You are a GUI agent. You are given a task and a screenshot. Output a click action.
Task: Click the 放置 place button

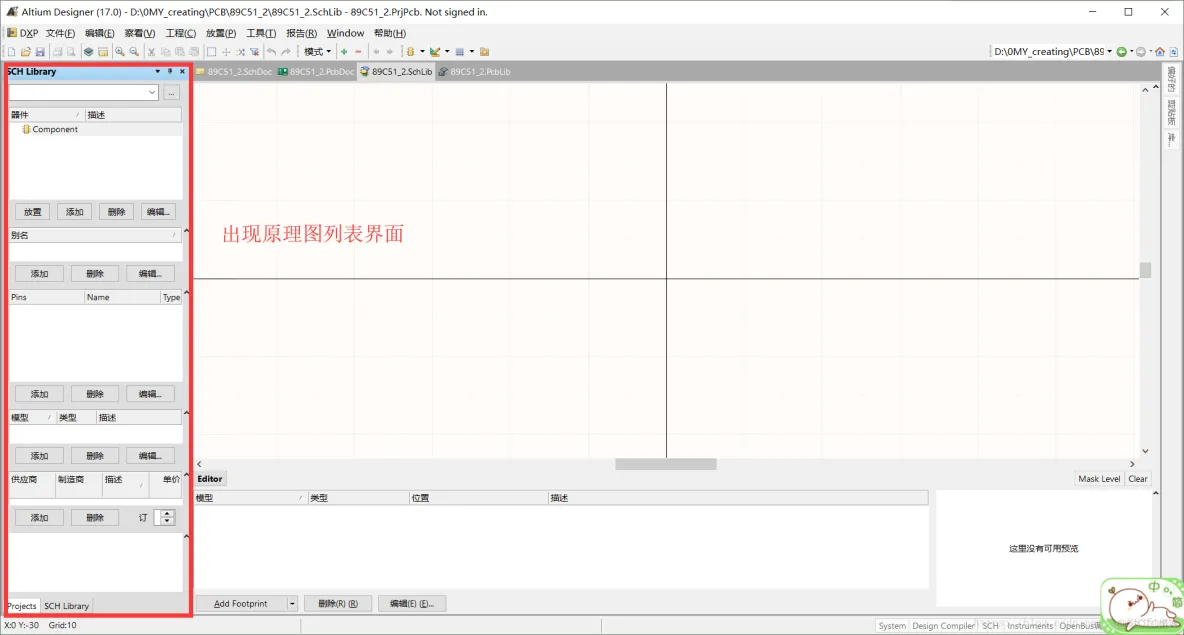(32, 212)
